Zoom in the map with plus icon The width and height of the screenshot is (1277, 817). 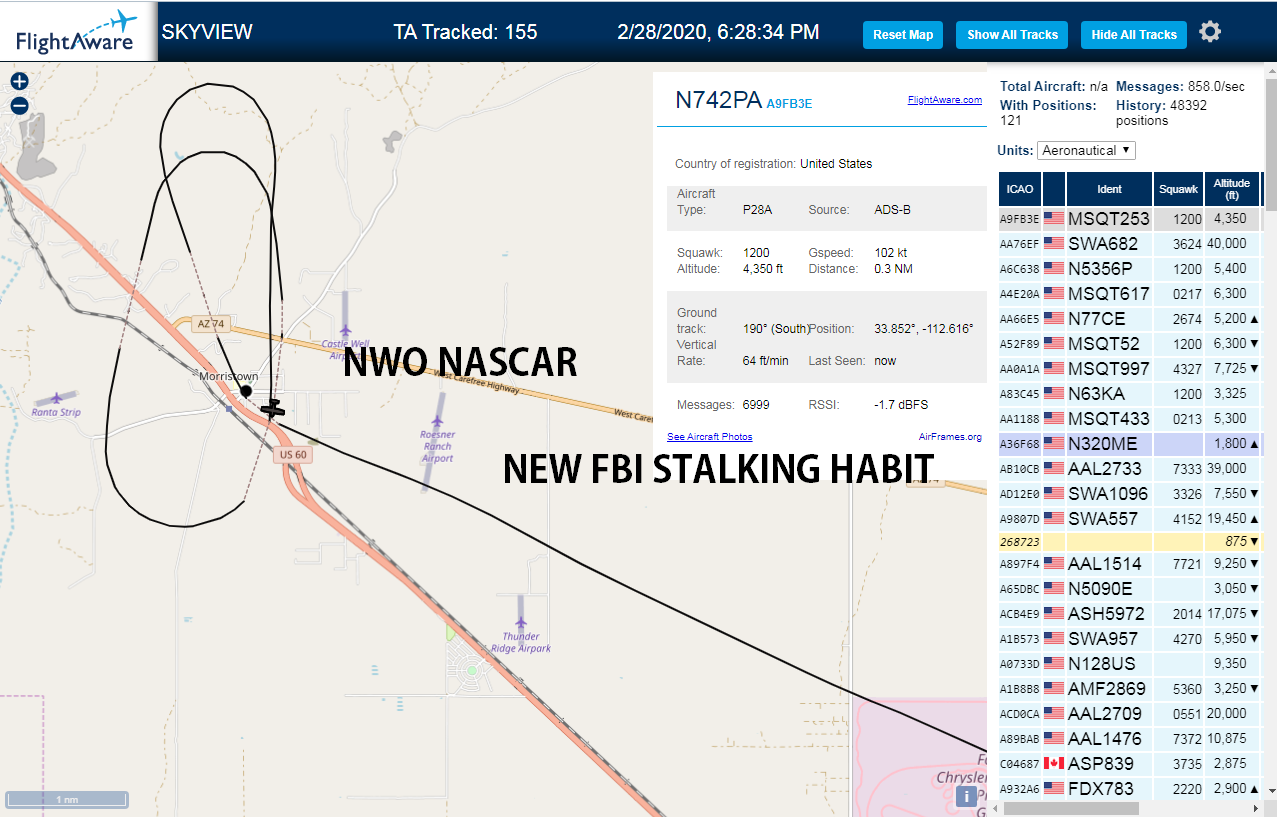pyautogui.click(x=19, y=82)
